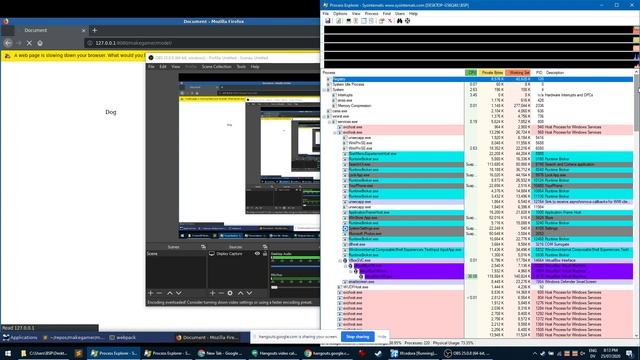The width and height of the screenshot is (640, 360).
Task: Click the webpack panel item in guest taskbar
Action: (123, 338)
